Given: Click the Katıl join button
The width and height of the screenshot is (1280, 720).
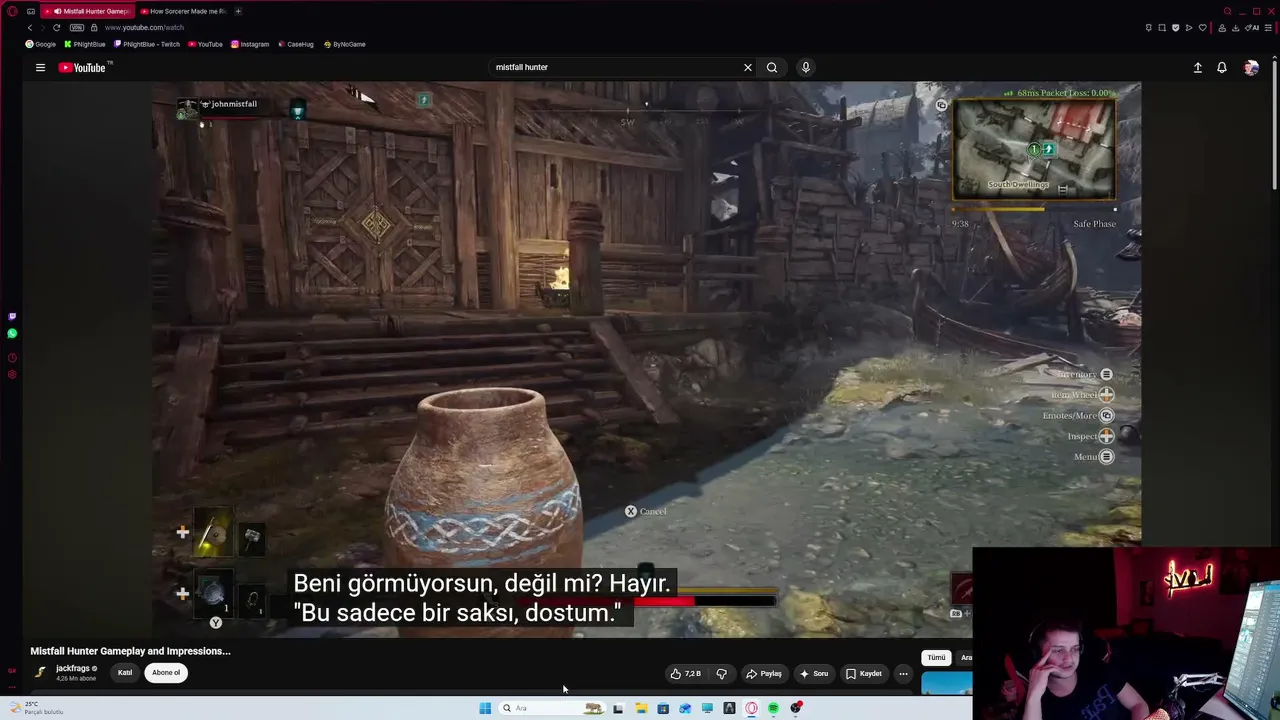Looking at the screenshot, I should [125, 672].
